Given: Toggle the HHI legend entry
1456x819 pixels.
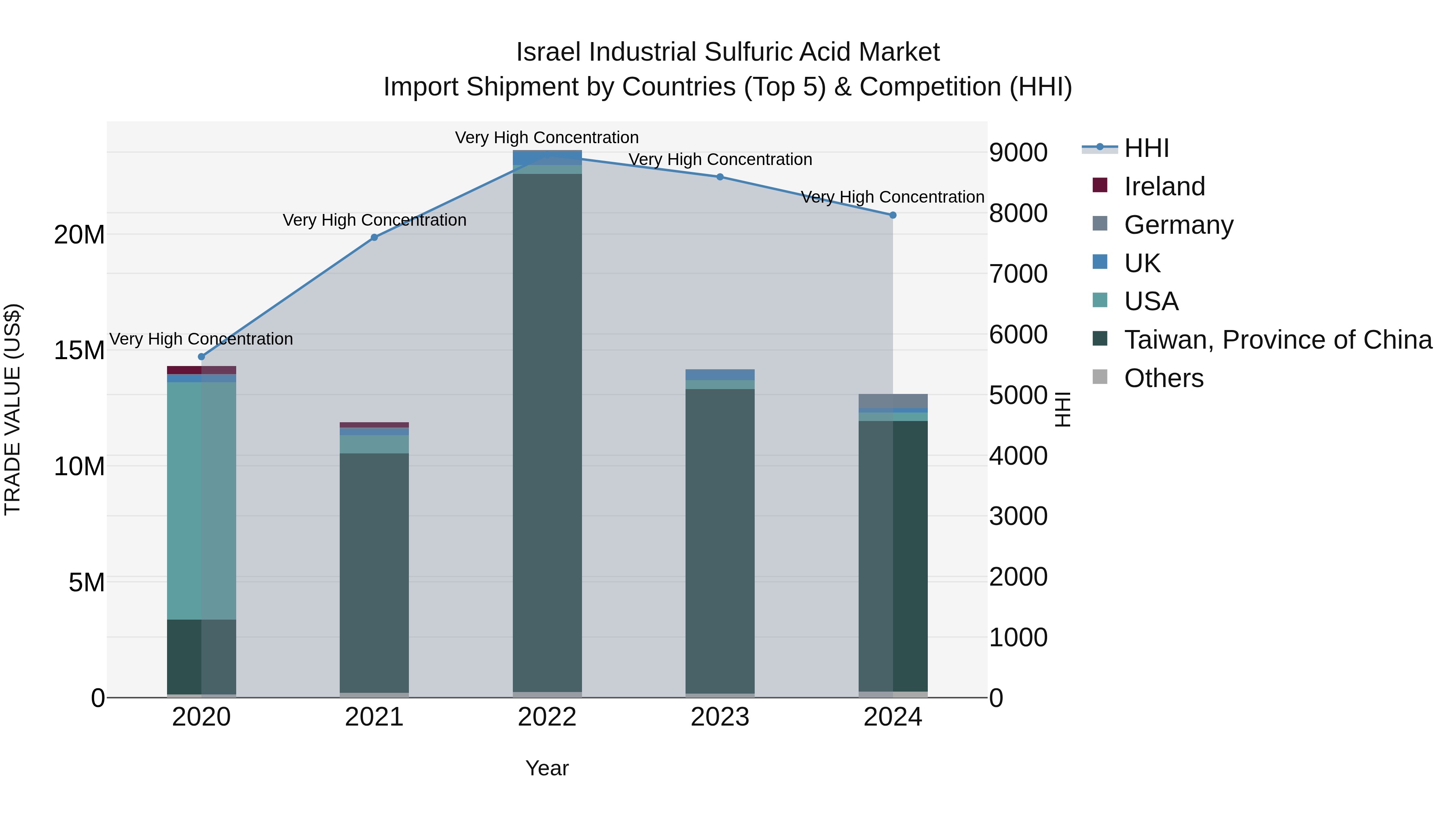Looking at the screenshot, I should pyautogui.click(x=1125, y=148).
